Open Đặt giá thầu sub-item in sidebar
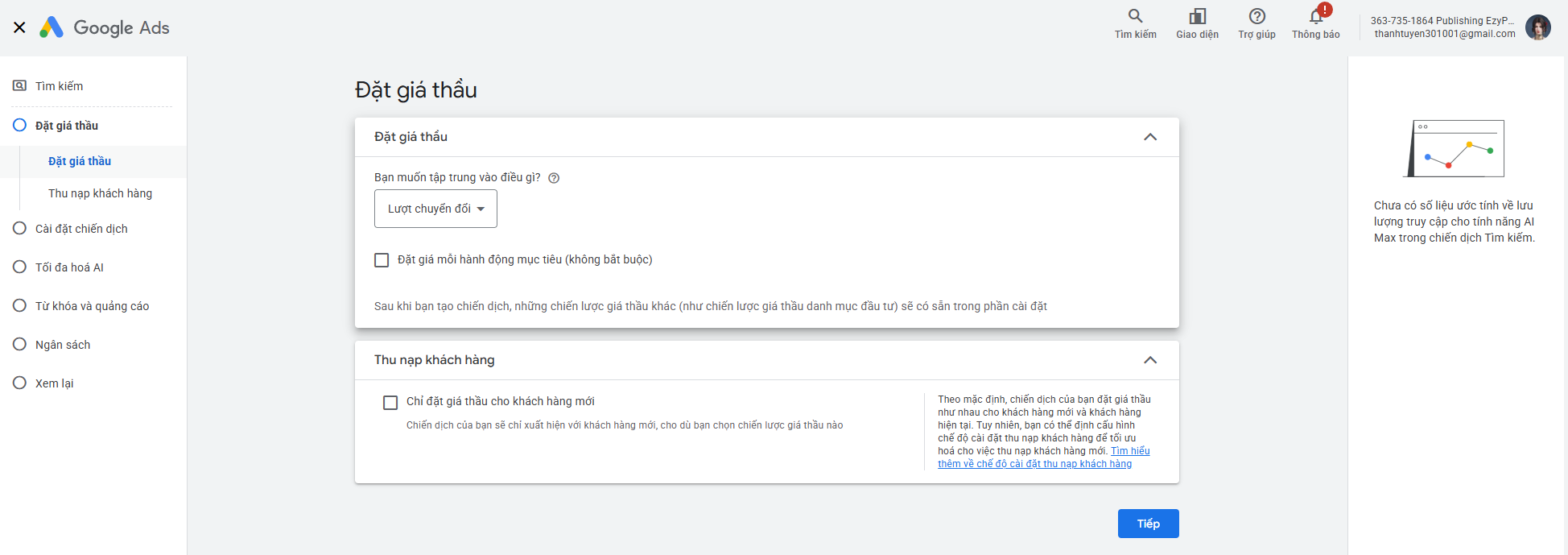 point(80,161)
